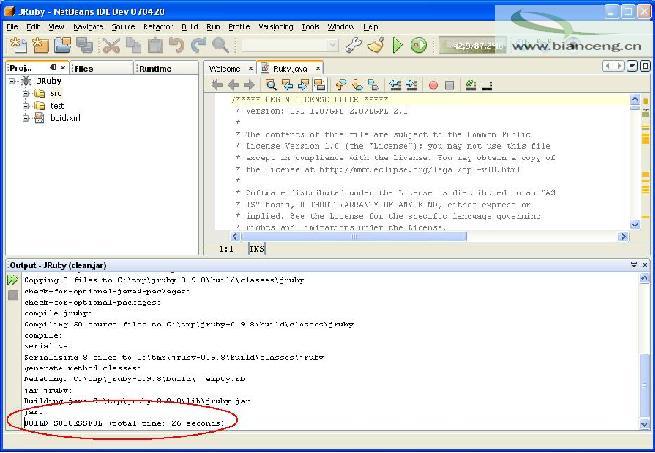Click the Shift Line Right icon
The height and width of the screenshot is (453, 655).
411,85
